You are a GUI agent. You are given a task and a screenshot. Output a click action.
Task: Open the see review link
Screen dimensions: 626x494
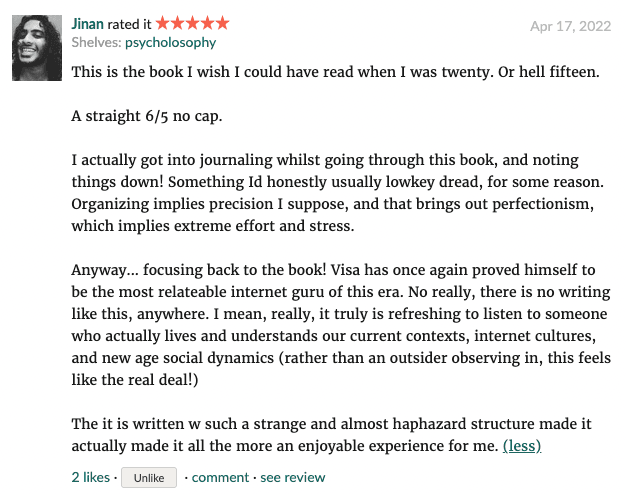293,477
